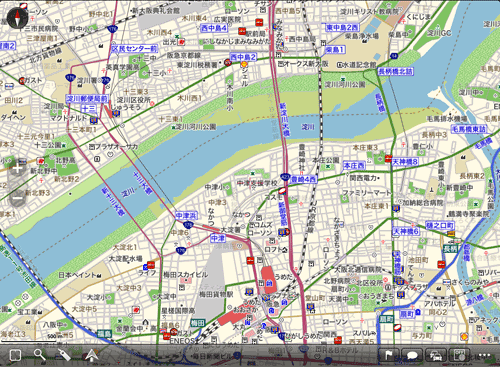Tap the 北区役所 ward office label
Screen dimensions: 500x367
[370, 282]
